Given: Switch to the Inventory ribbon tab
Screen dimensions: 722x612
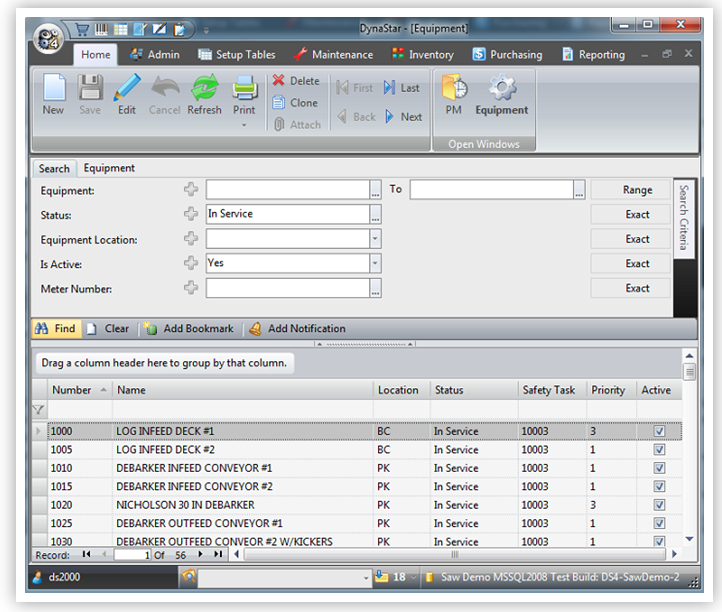Looking at the screenshot, I should (x=422, y=55).
